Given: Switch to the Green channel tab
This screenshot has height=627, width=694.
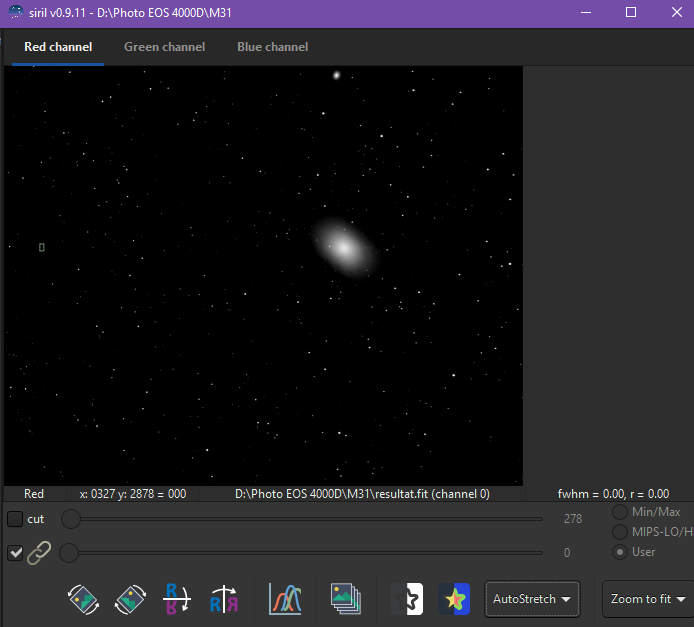Looking at the screenshot, I should coord(164,47).
